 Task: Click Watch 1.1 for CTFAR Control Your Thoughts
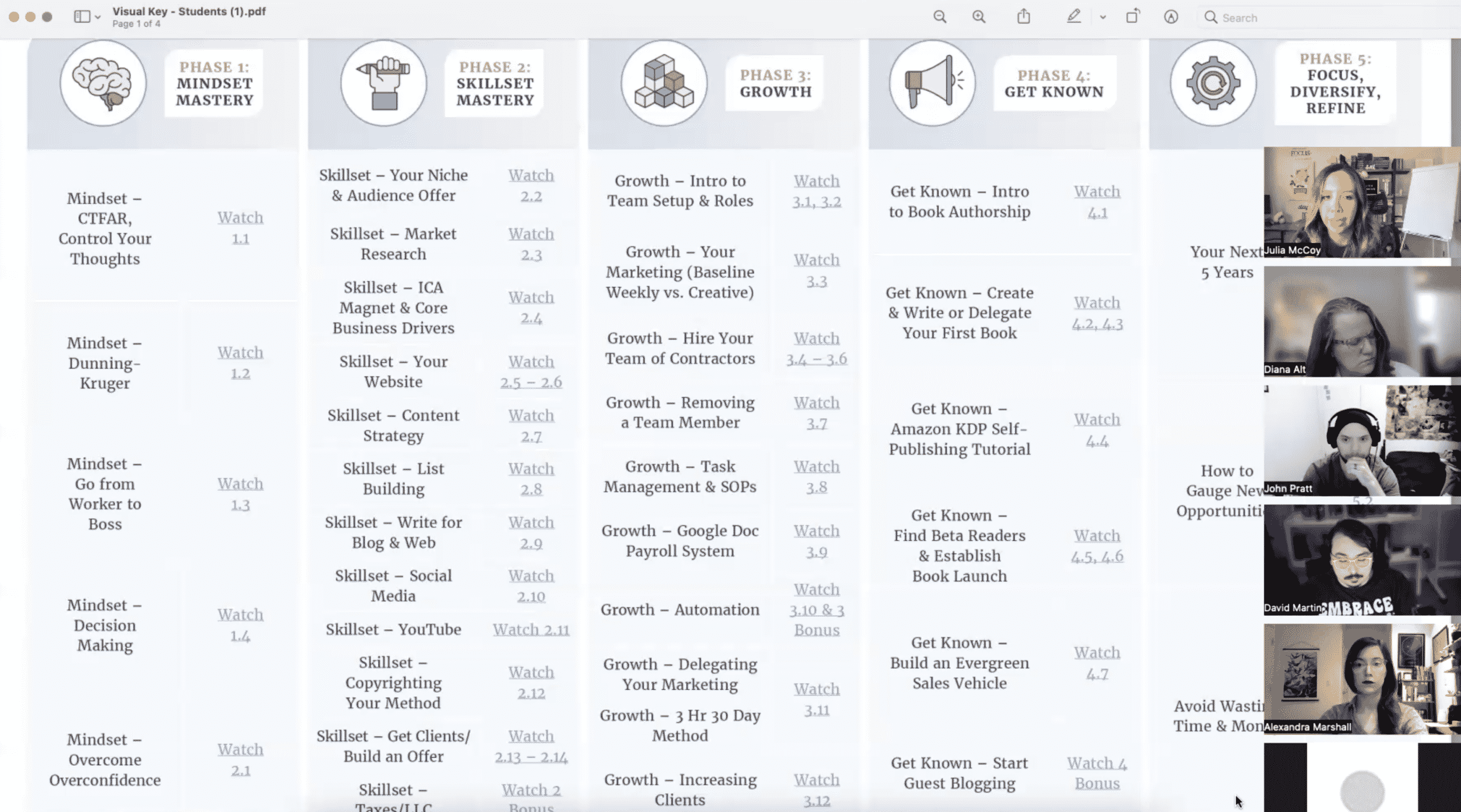(x=240, y=227)
